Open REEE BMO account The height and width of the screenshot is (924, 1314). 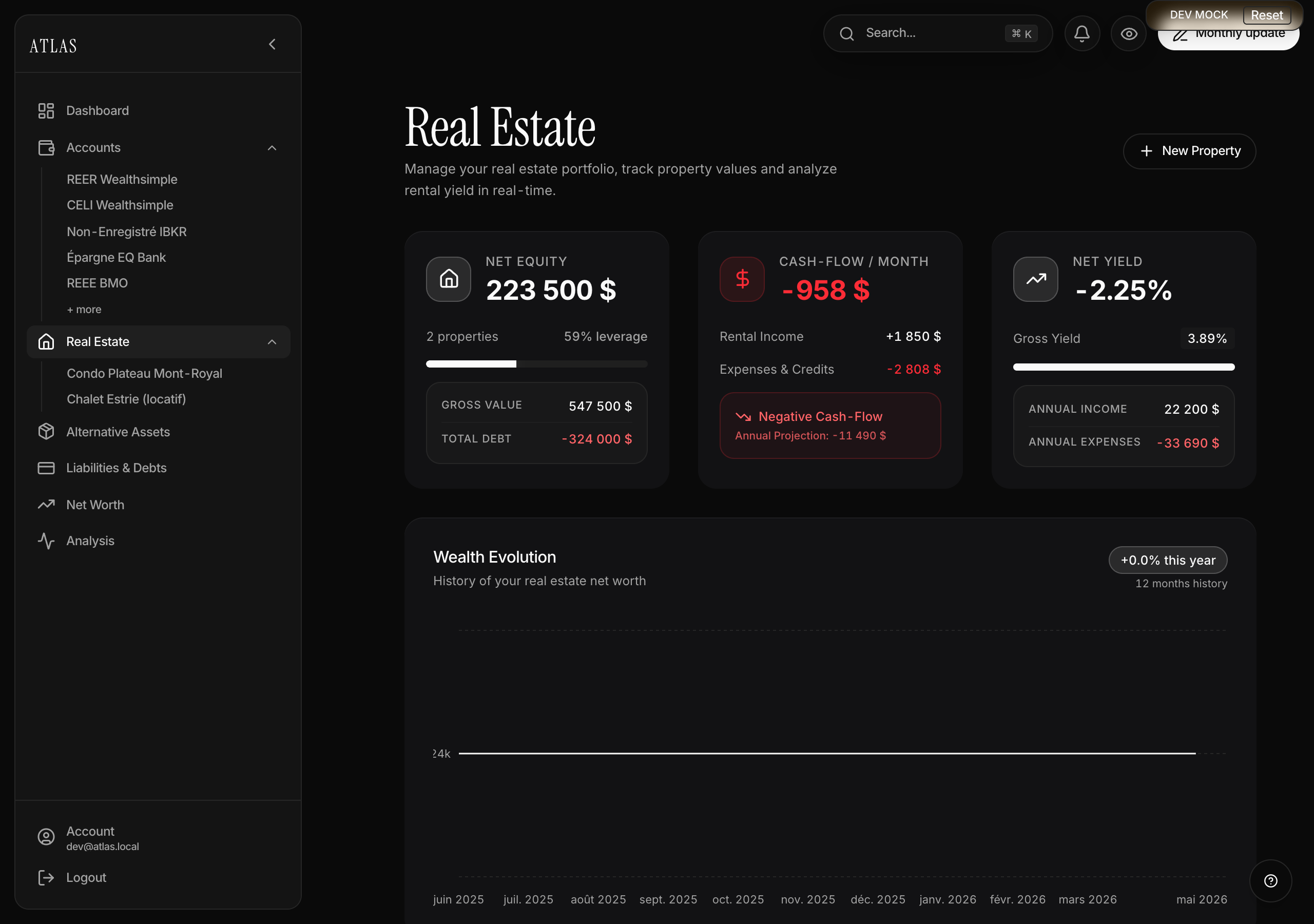coord(98,283)
